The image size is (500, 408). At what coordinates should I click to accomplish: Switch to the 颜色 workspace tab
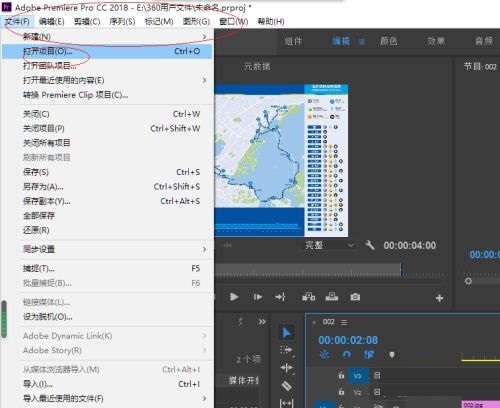coord(389,41)
